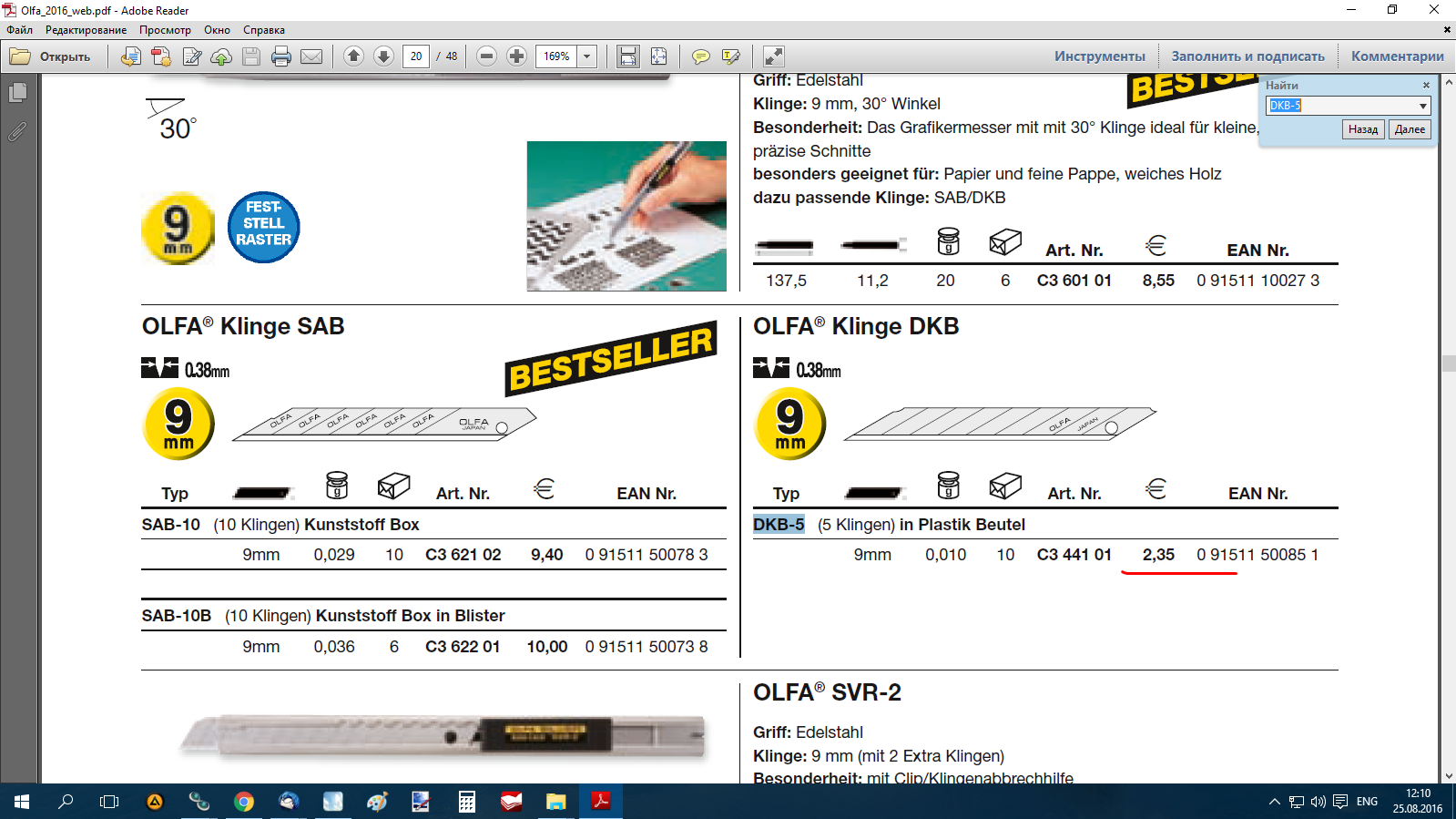Go to previous page with up arrow
Viewport: 1456px width, 819px height.
[354, 56]
